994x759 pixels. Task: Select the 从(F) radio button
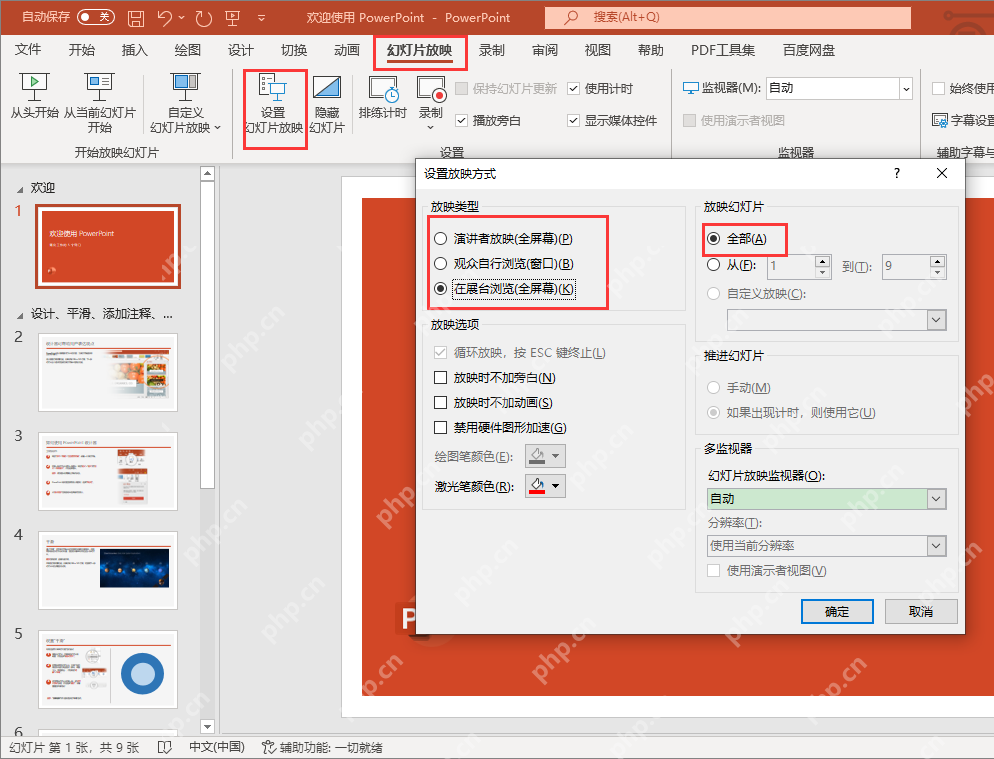tap(713, 265)
